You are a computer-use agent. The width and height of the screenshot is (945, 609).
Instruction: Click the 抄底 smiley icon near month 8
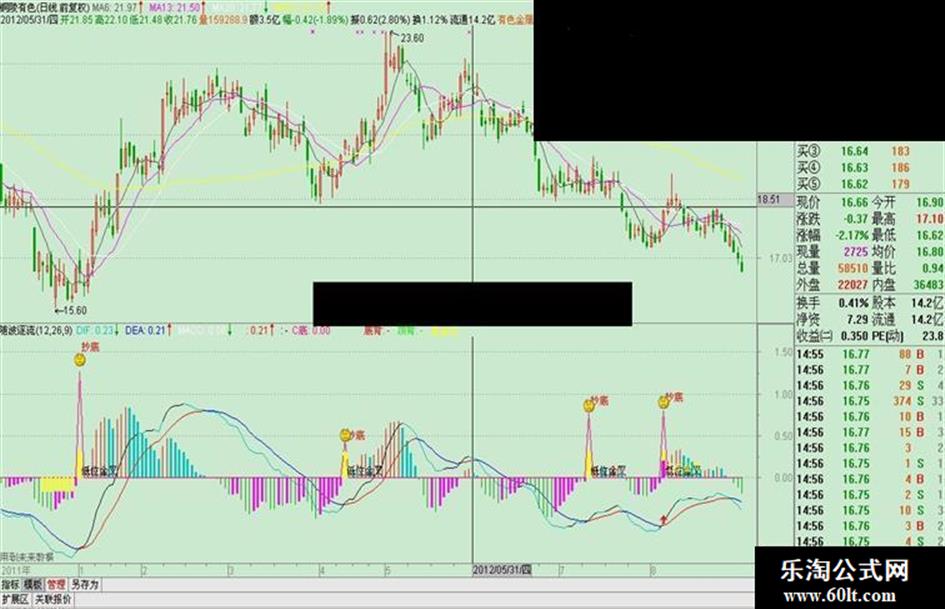[664, 402]
